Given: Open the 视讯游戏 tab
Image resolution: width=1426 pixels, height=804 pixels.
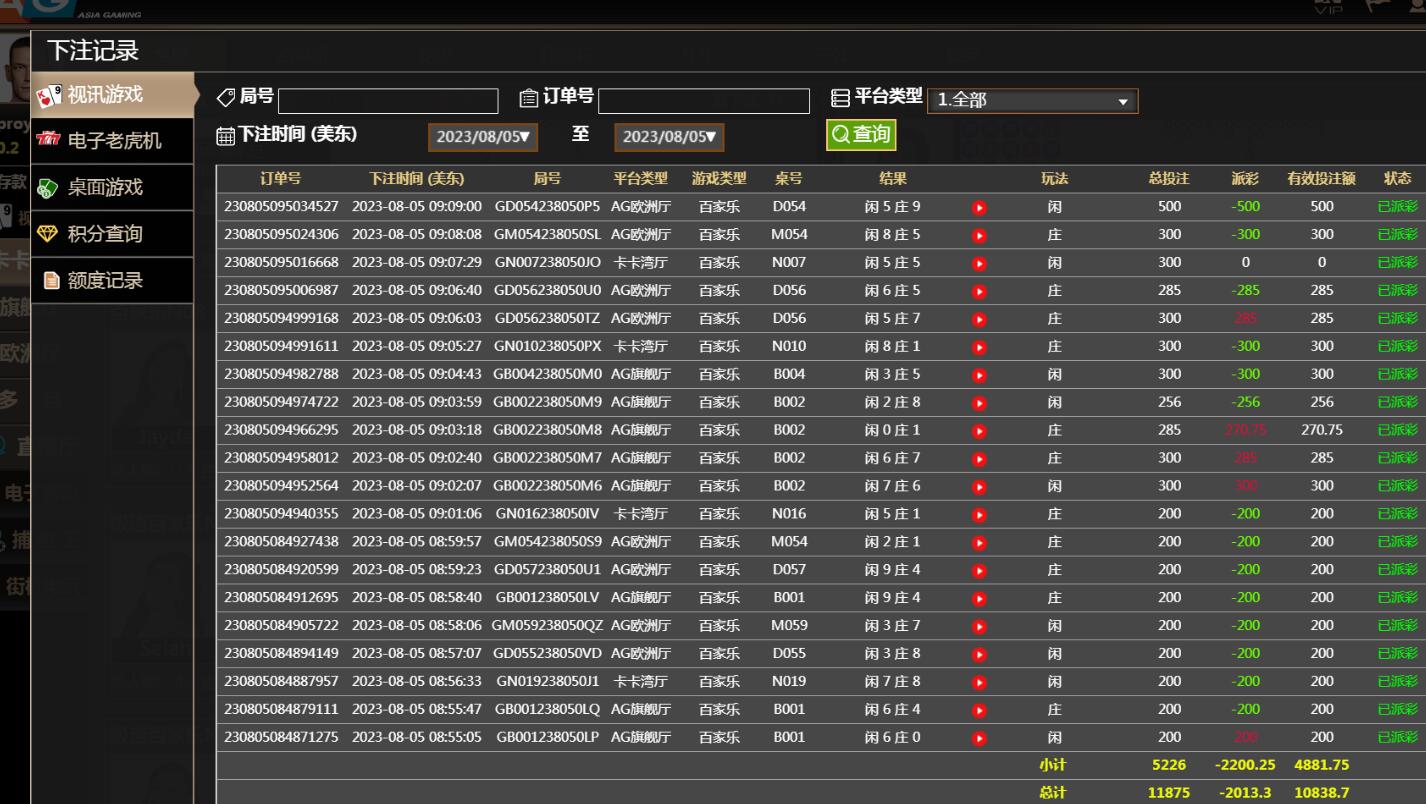Looking at the screenshot, I should click(x=112, y=95).
